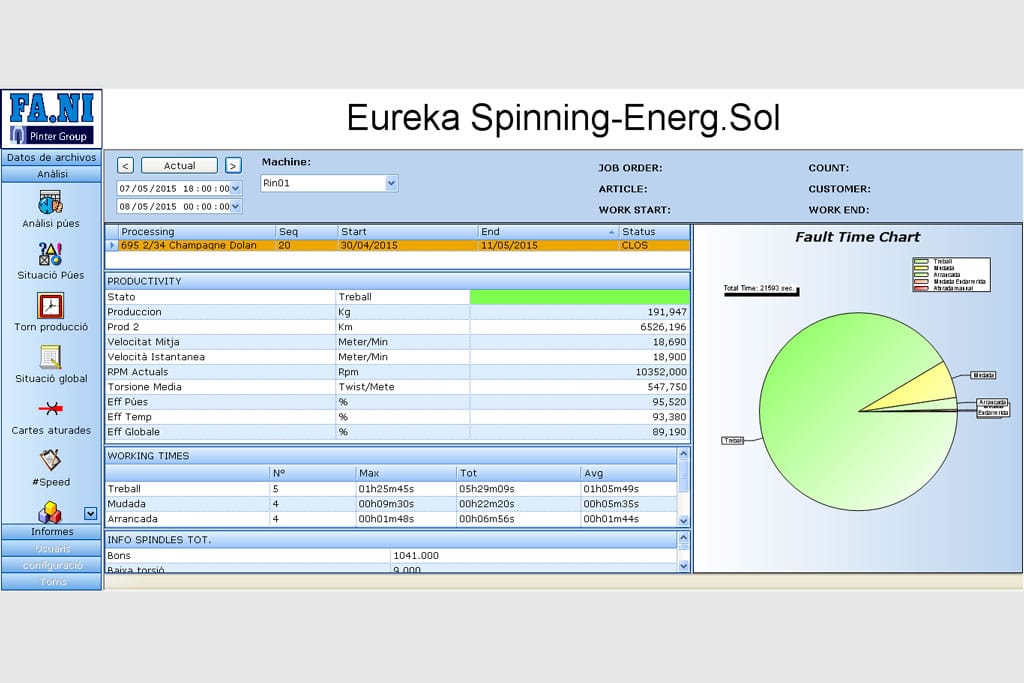The width and height of the screenshot is (1024, 683).
Task: Select the Prod 2 value 6526,196
Action: [664, 327]
